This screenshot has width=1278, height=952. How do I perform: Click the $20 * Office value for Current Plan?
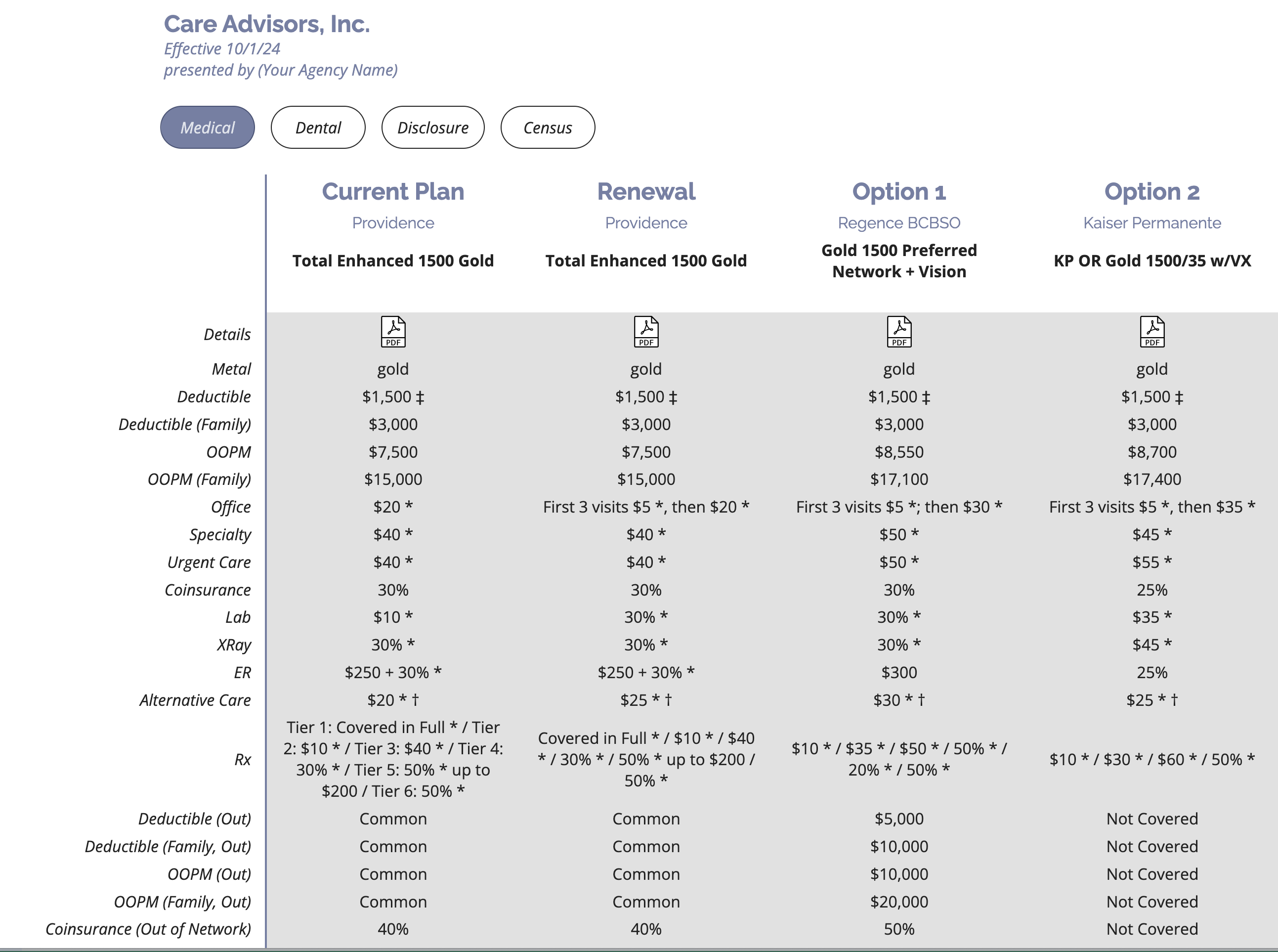[393, 507]
